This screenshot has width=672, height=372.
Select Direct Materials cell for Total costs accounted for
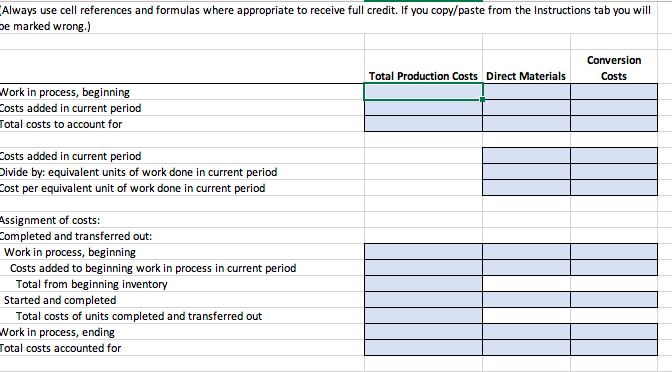tap(526, 348)
